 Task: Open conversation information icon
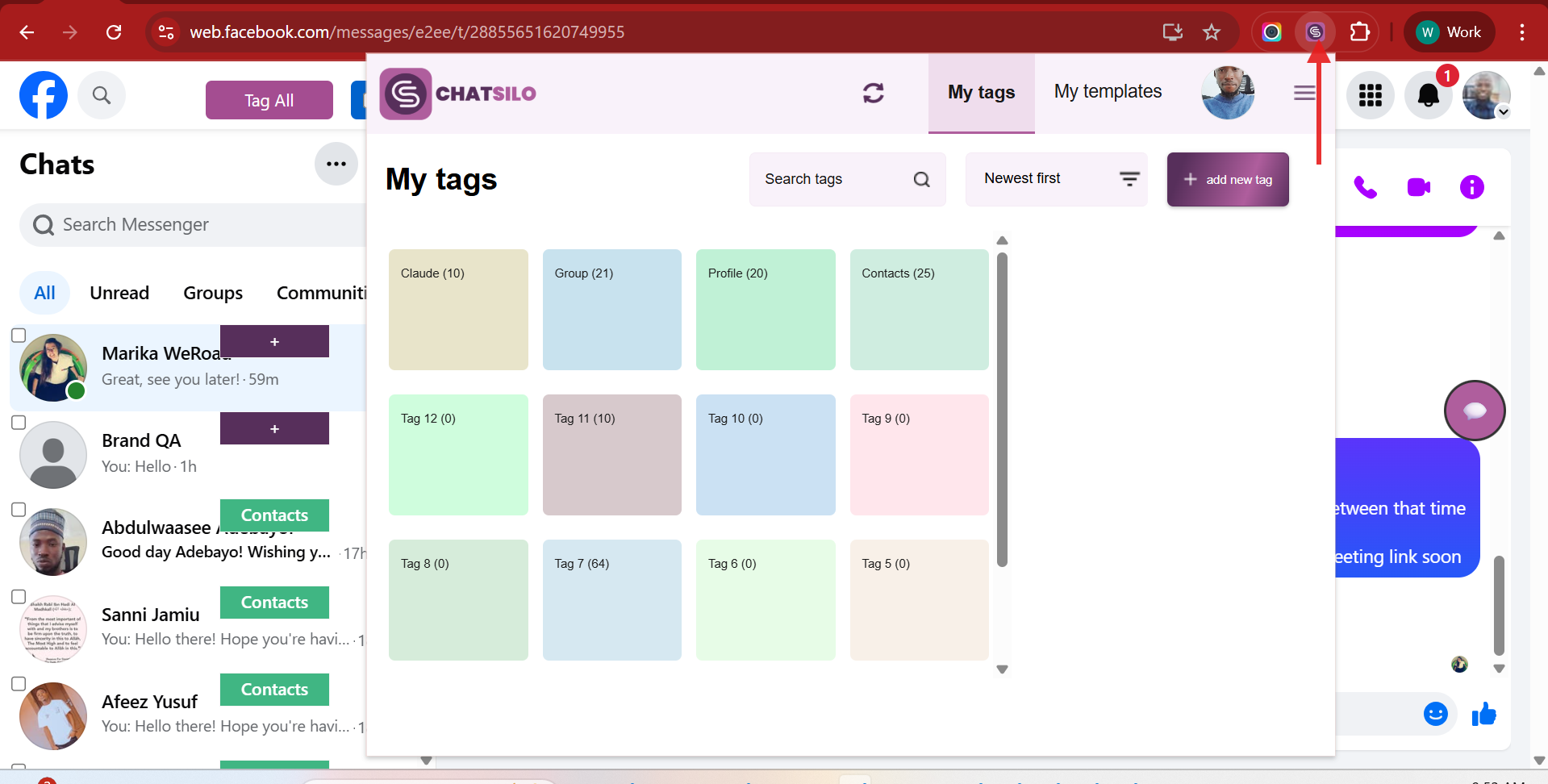[1472, 187]
